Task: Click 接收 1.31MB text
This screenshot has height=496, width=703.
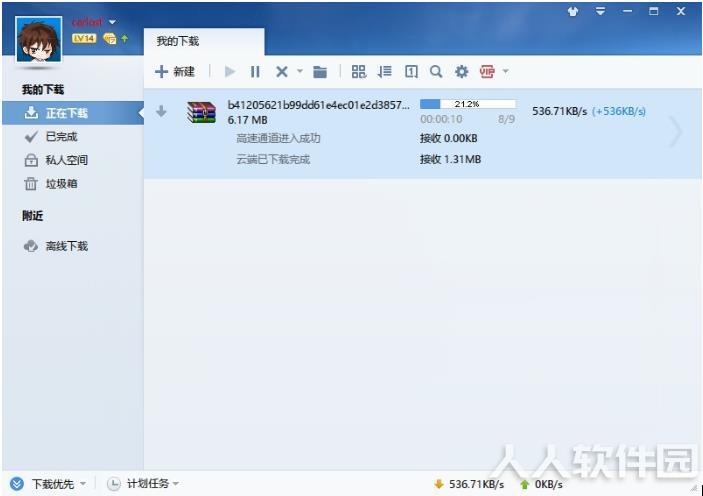Action: click(450, 159)
